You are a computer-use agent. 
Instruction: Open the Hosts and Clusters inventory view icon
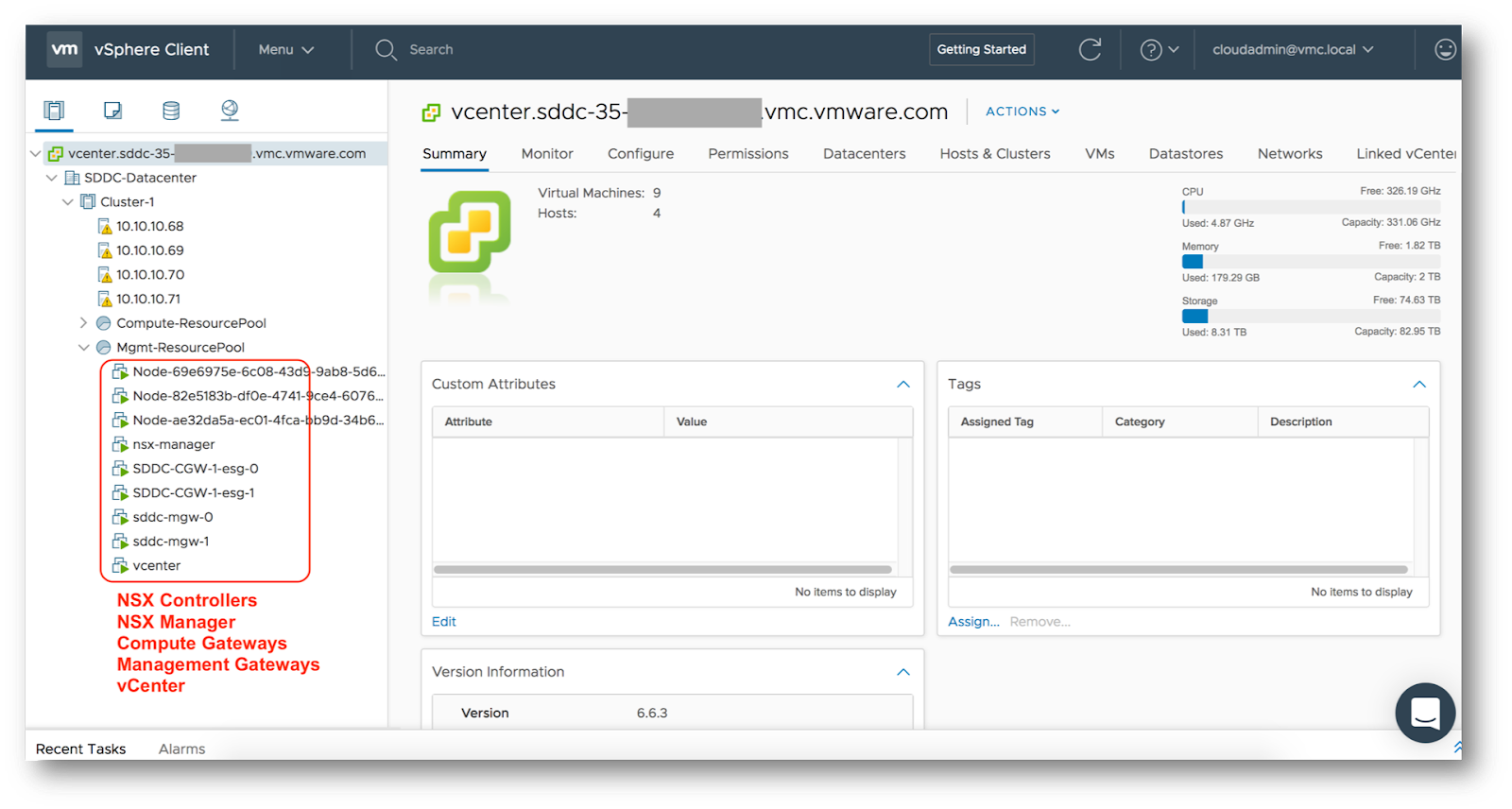point(55,111)
